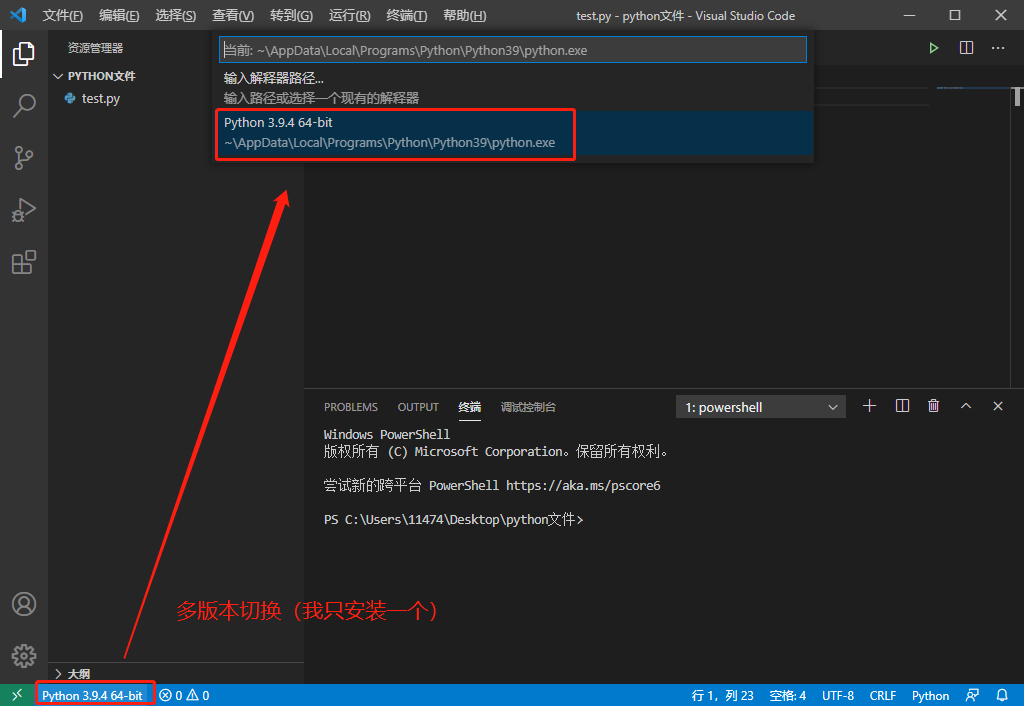Open the 运行(R) menu
This screenshot has width=1024, height=706.
coord(349,16)
